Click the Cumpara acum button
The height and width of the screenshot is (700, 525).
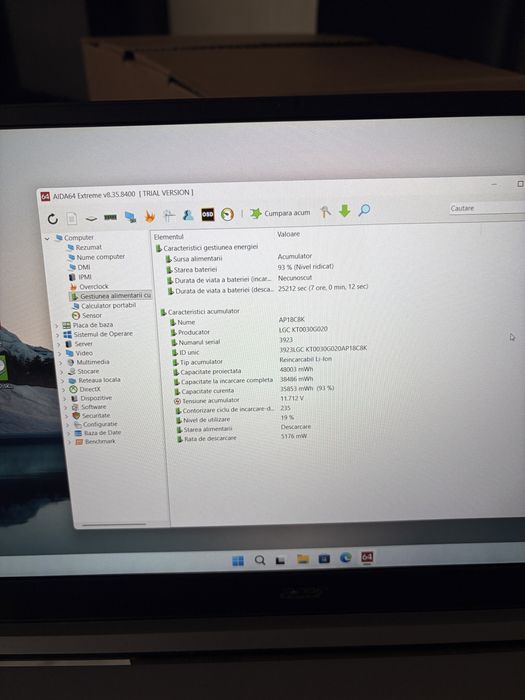pos(280,213)
